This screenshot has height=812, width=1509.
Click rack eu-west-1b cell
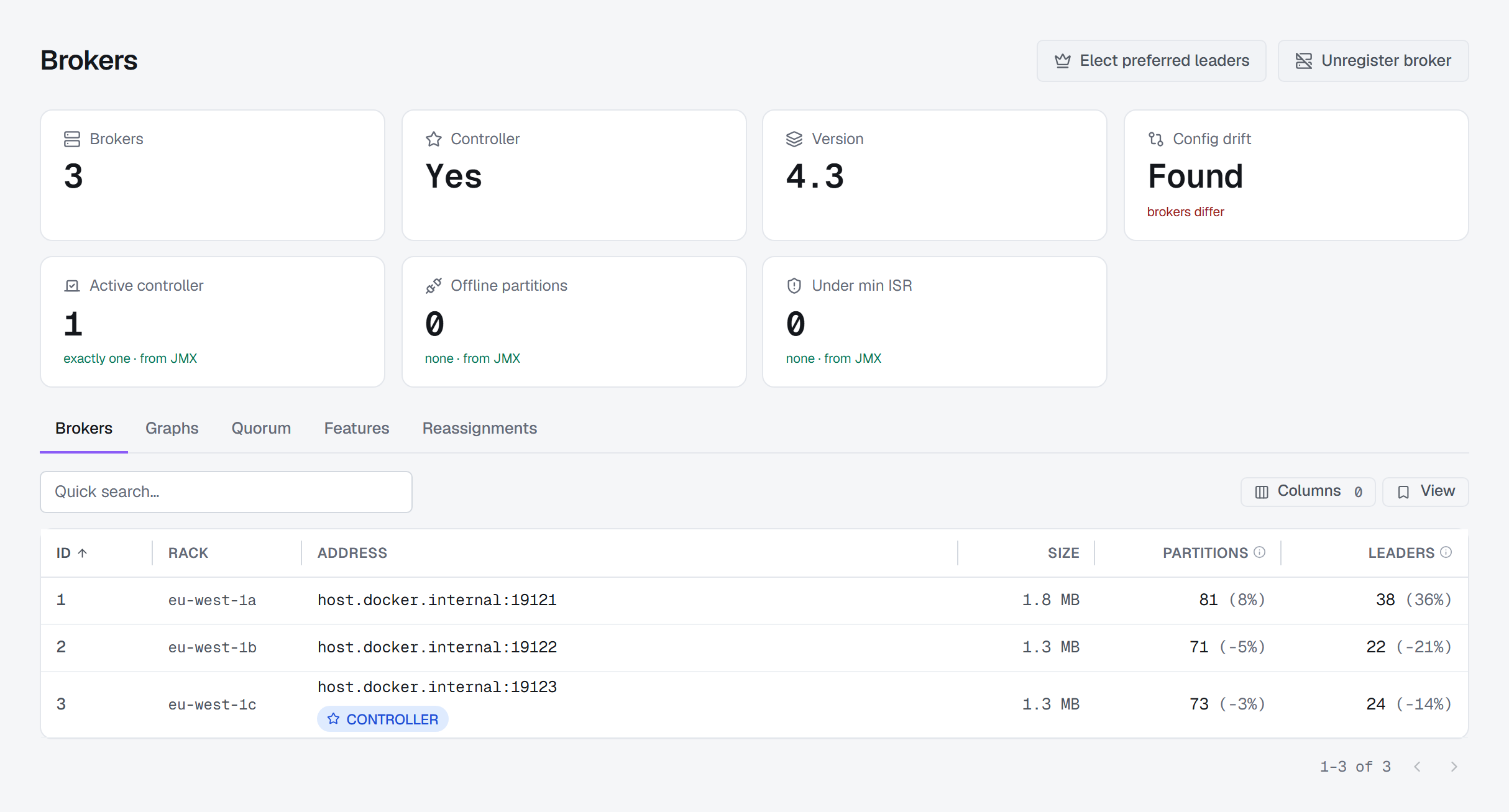(213, 647)
